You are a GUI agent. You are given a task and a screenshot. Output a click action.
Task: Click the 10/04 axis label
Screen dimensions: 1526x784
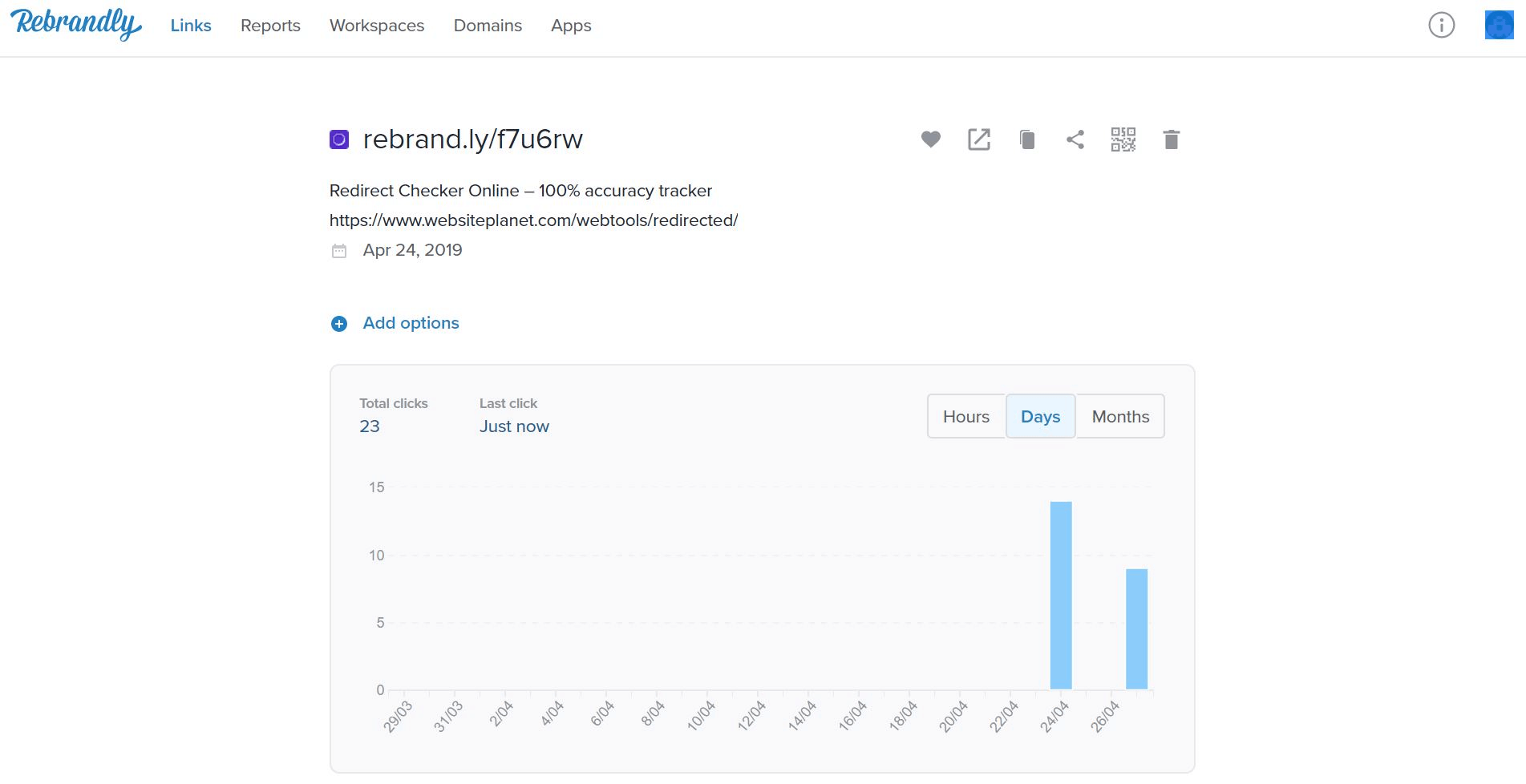[701, 716]
